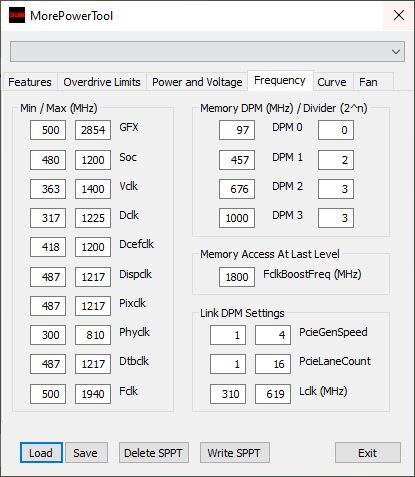Image resolution: width=415 pixels, height=477 pixels.
Task: Click the MorePowerTool app icon
Action: (x=17, y=15)
